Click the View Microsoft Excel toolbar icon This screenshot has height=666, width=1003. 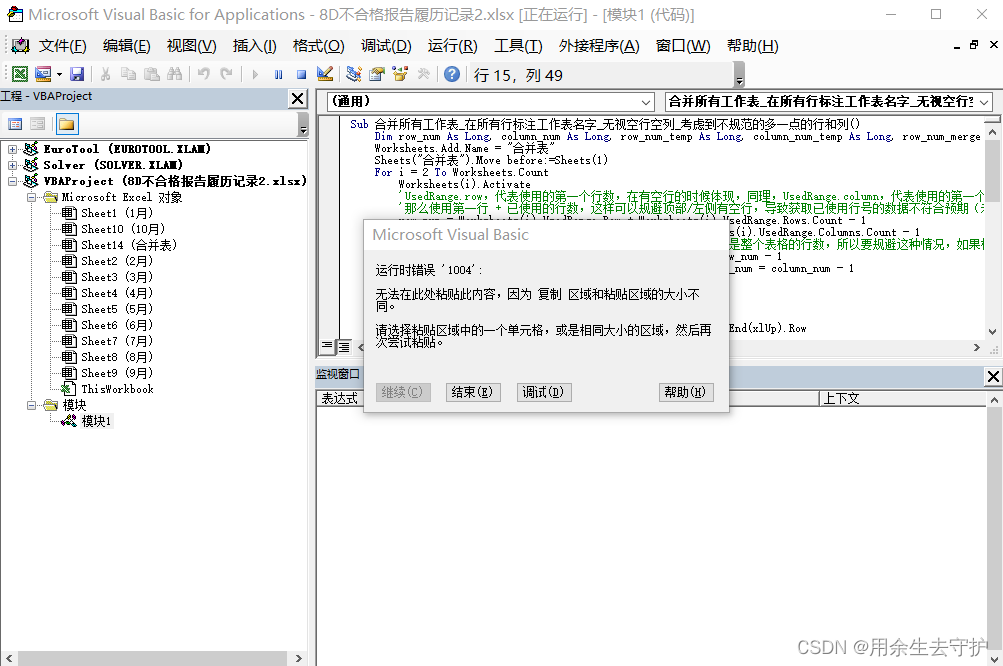coord(20,74)
